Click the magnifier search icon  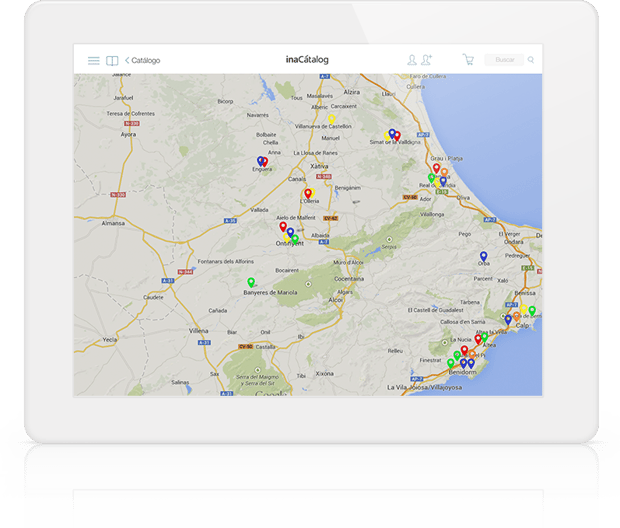tap(531, 60)
